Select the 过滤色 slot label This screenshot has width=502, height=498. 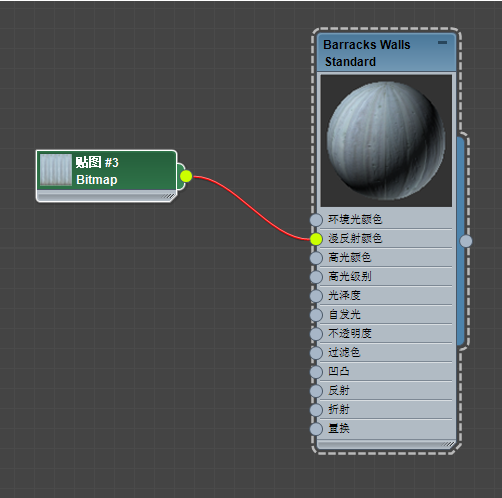coord(344,352)
